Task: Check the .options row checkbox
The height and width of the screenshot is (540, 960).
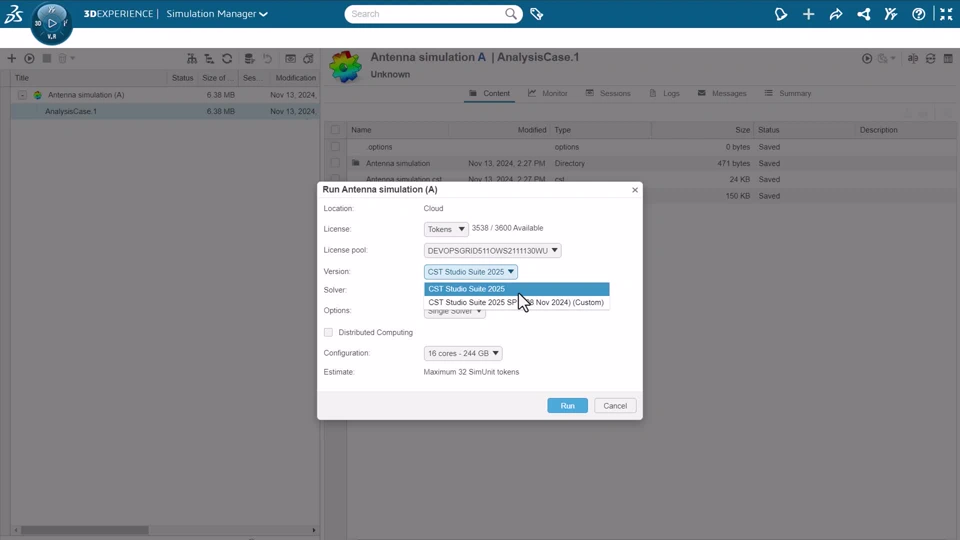Action: (335, 147)
